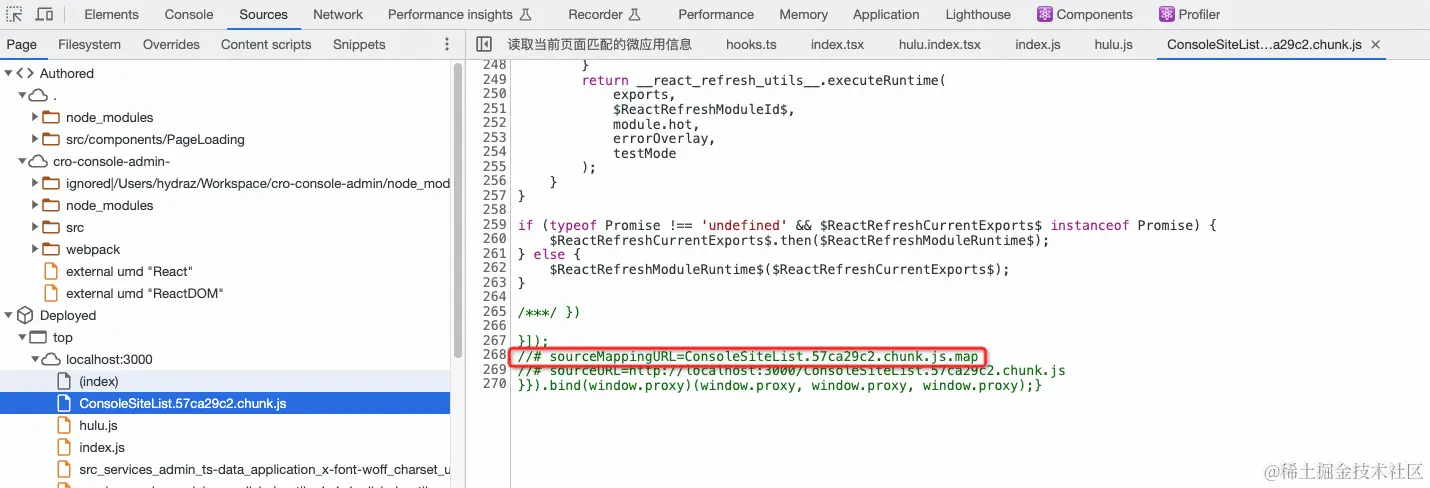Open the 读取当前页面匹配的微应用信息 editor tab

599,44
